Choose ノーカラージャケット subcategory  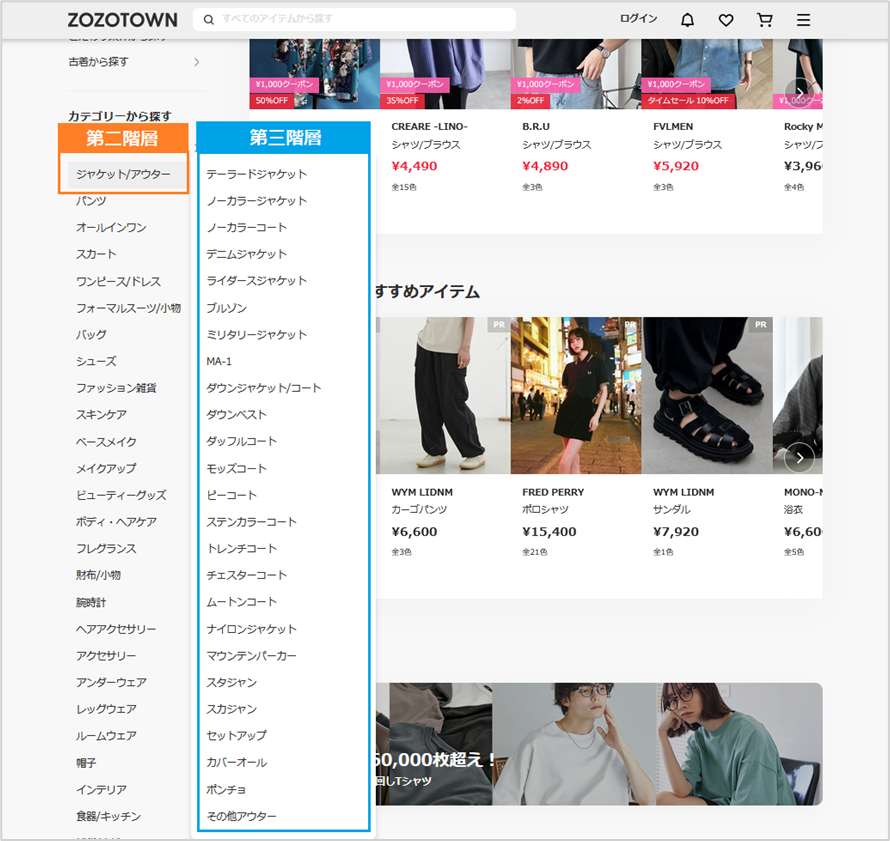coord(257,201)
